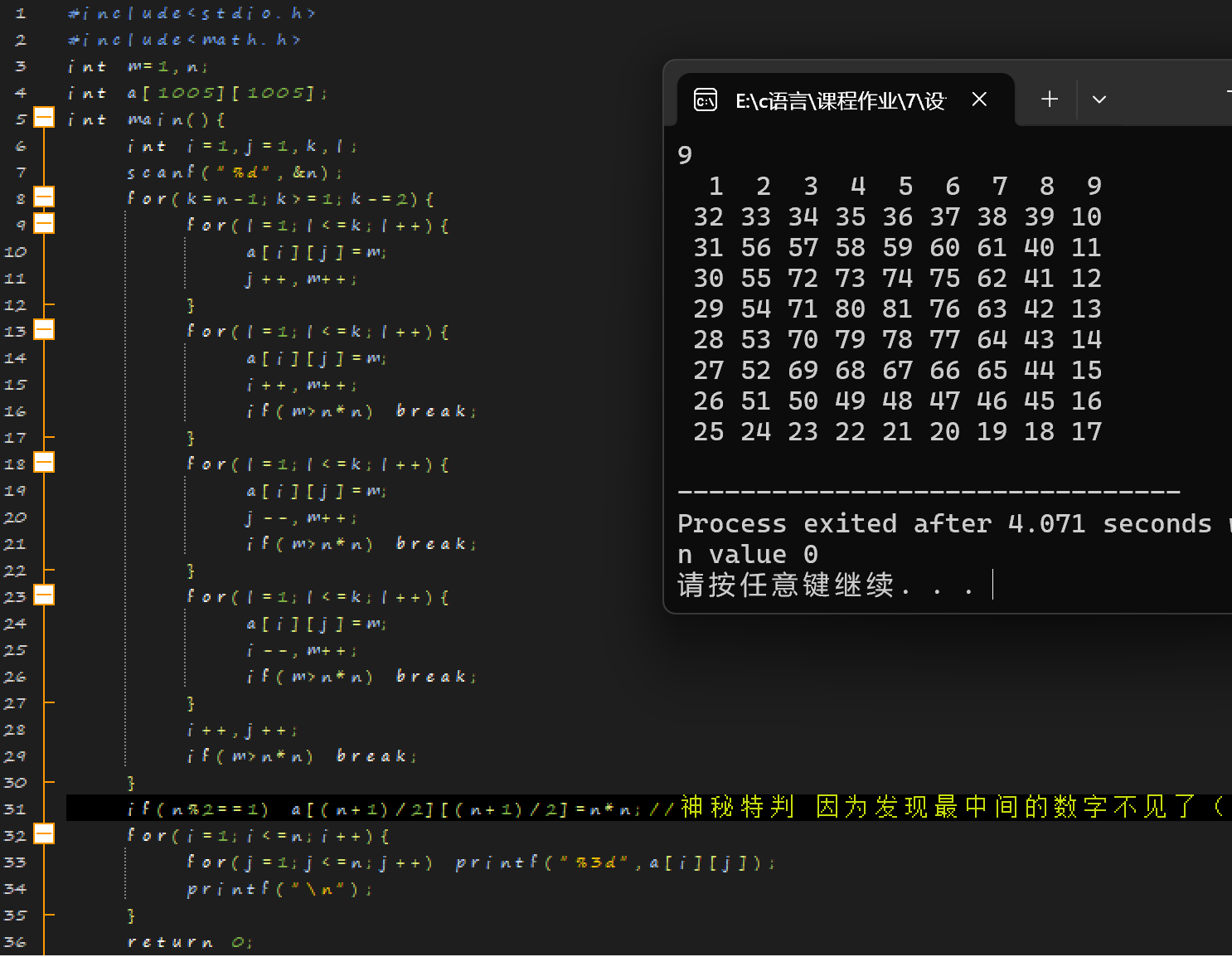Image resolution: width=1232 pixels, height=957 pixels.
Task: Collapse the main function fold at line 5
Action: tap(44, 118)
